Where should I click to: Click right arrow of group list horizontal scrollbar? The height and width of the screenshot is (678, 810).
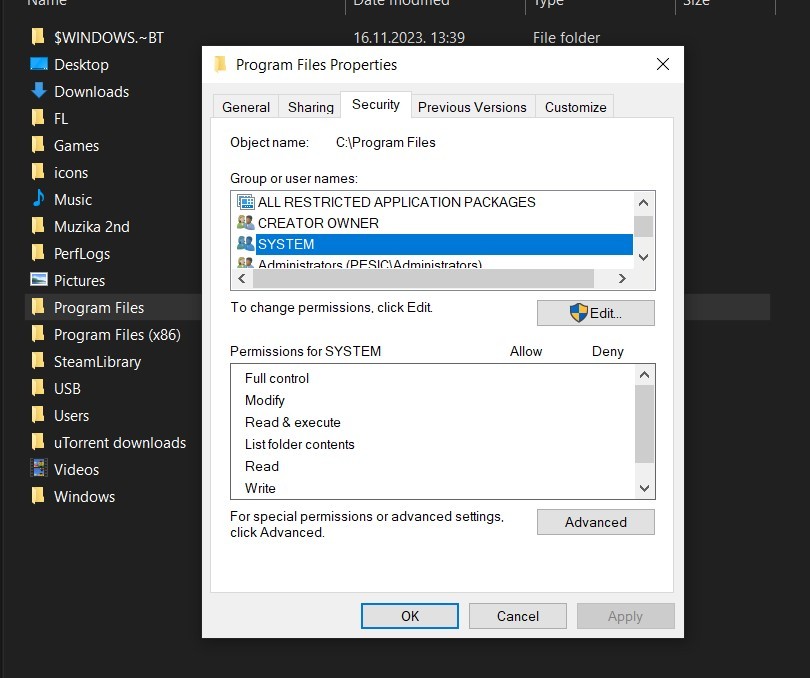coord(622,279)
